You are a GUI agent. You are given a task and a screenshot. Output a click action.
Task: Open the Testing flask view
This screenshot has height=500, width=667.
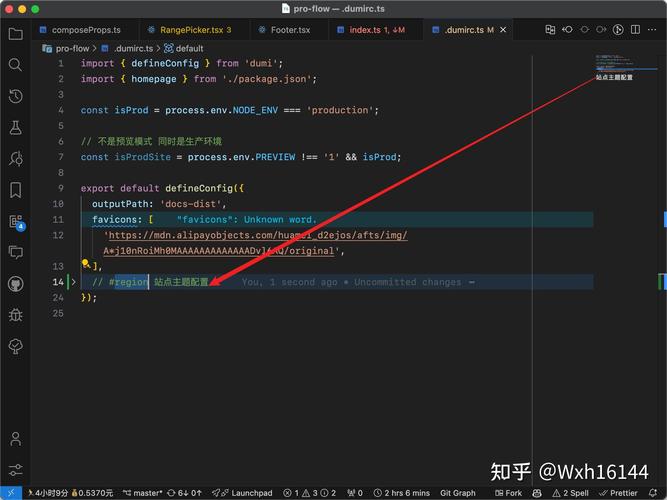click(15, 127)
